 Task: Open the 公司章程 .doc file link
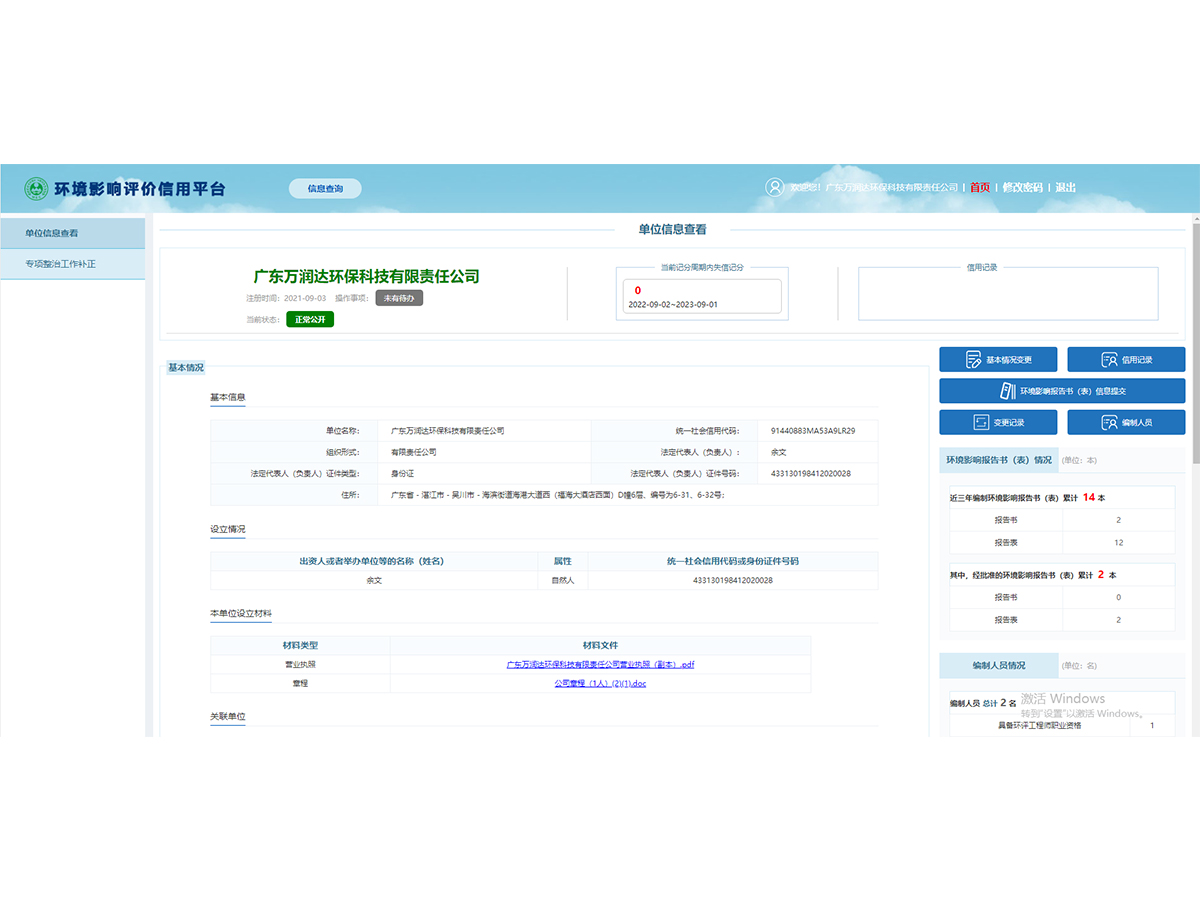(600, 684)
